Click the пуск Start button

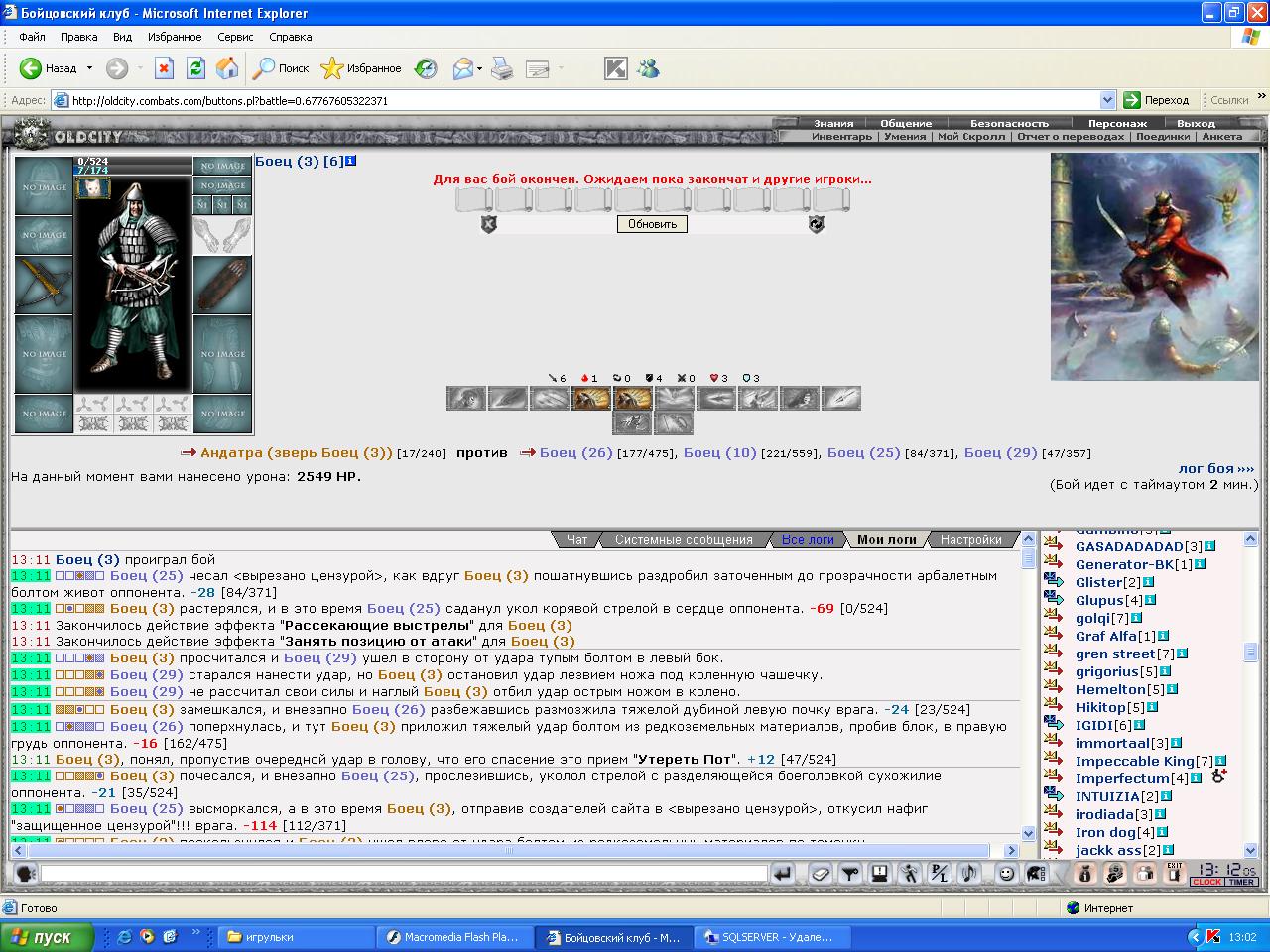[x=48, y=936]
